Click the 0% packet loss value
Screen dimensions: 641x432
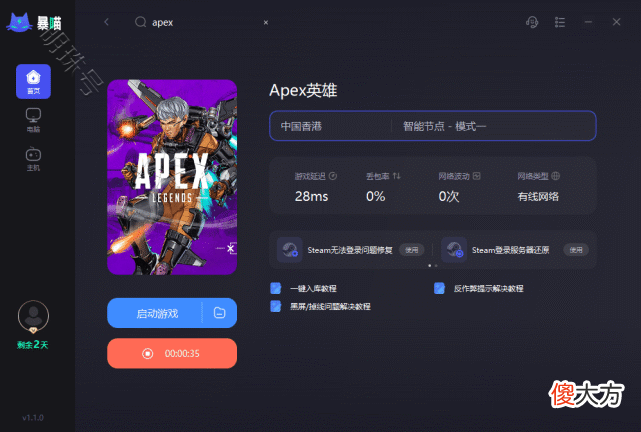point(376,197)
